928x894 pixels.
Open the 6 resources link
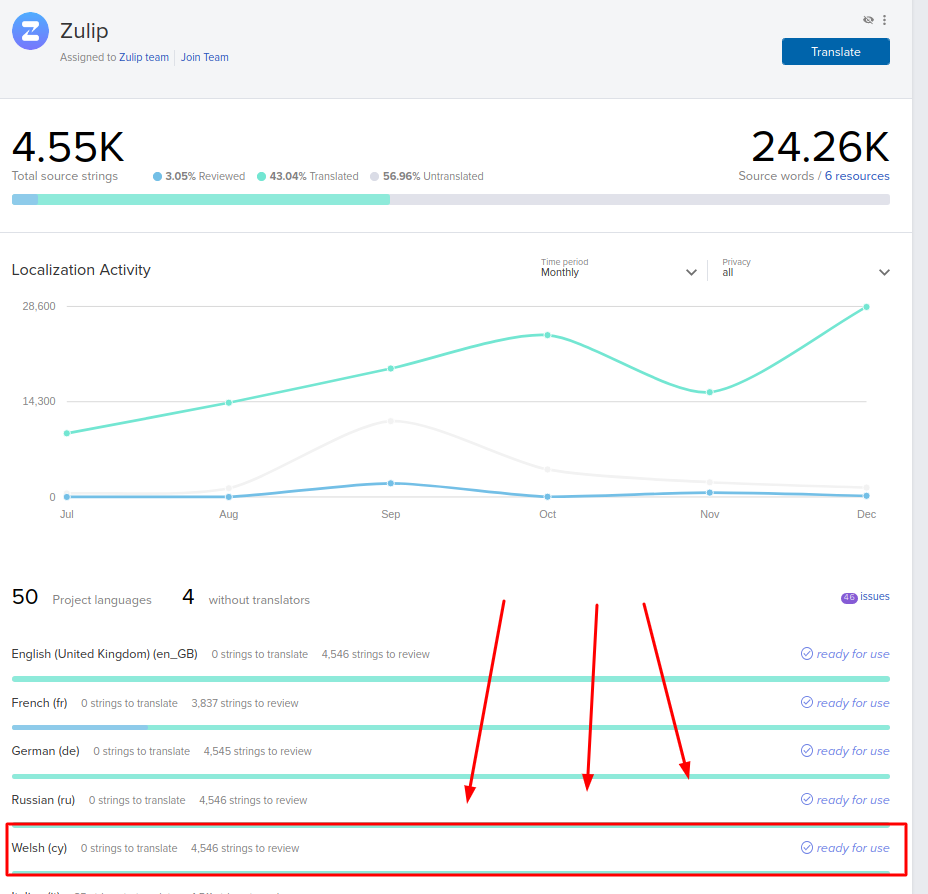[x=856, y=176]
